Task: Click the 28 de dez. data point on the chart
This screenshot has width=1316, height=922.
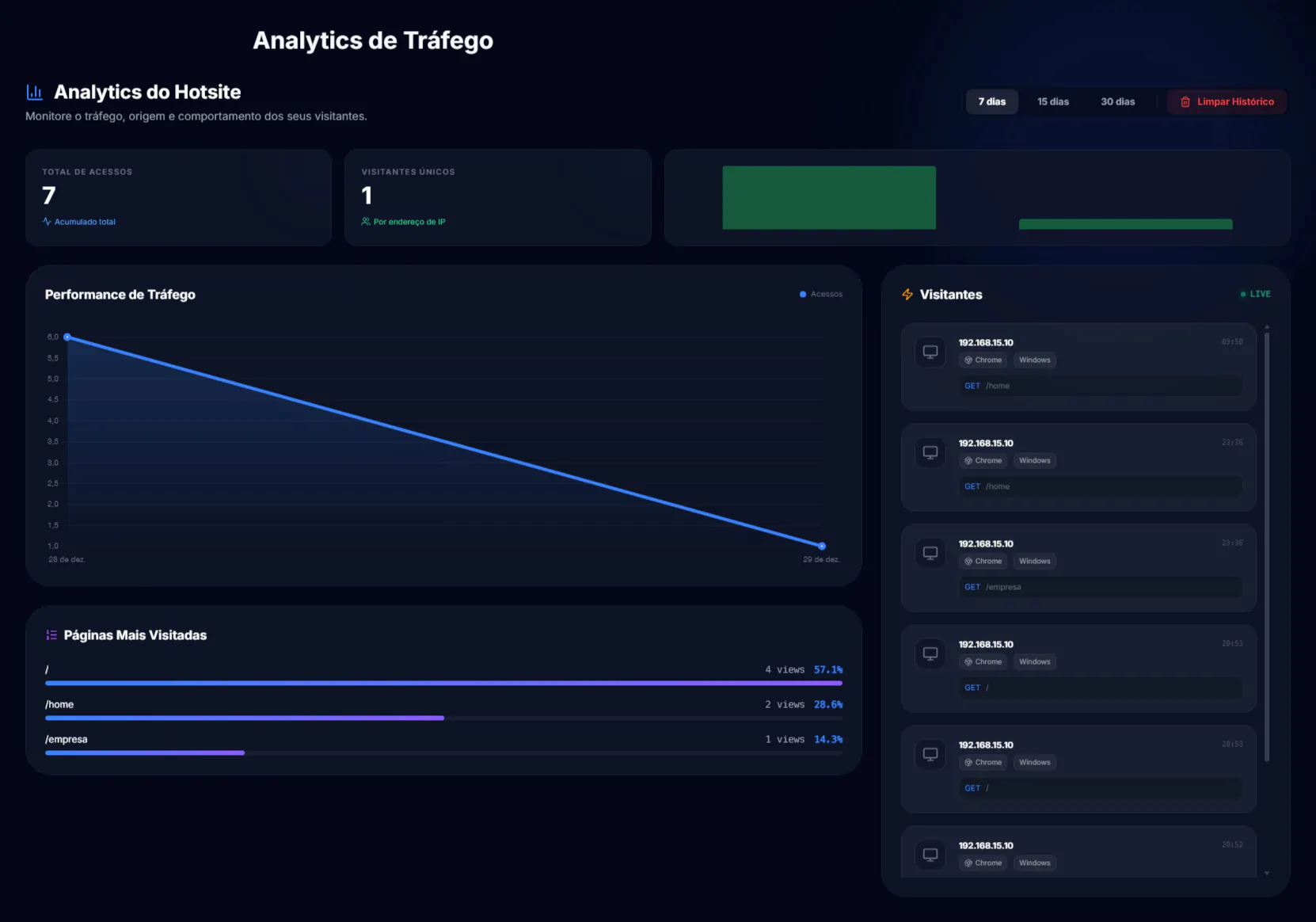Action: (x=67, y=337)
